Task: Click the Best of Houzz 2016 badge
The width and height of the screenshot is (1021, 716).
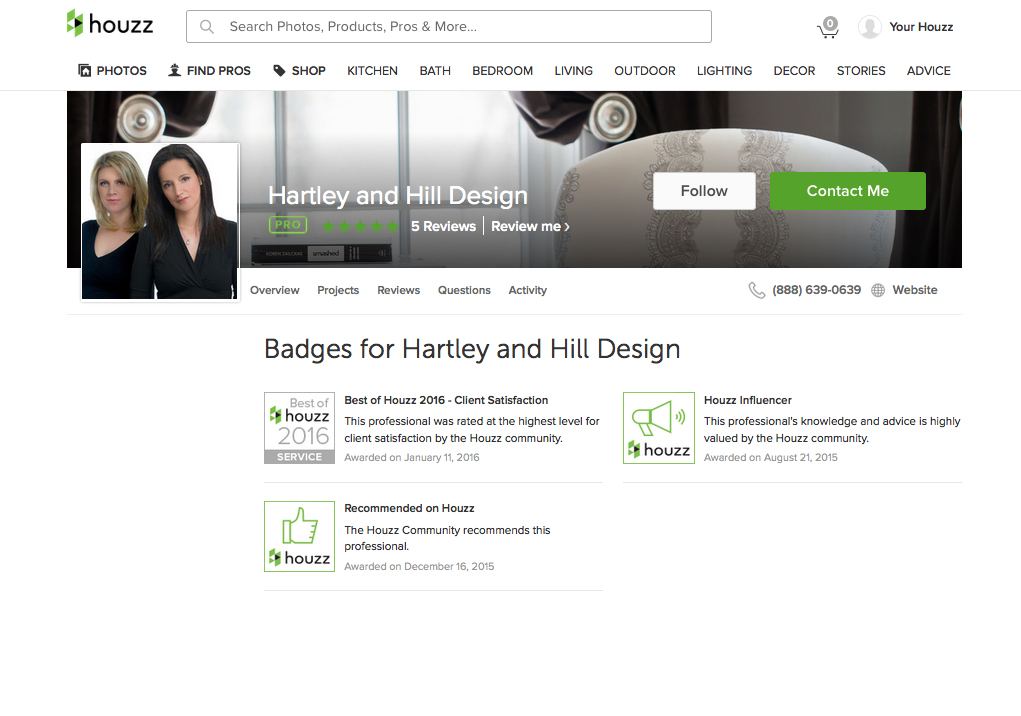Action: click(x=299, y=428)
